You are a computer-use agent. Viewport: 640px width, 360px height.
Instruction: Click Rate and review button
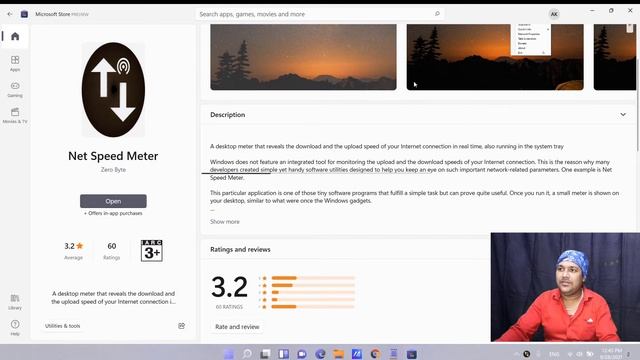coord(237,327)
